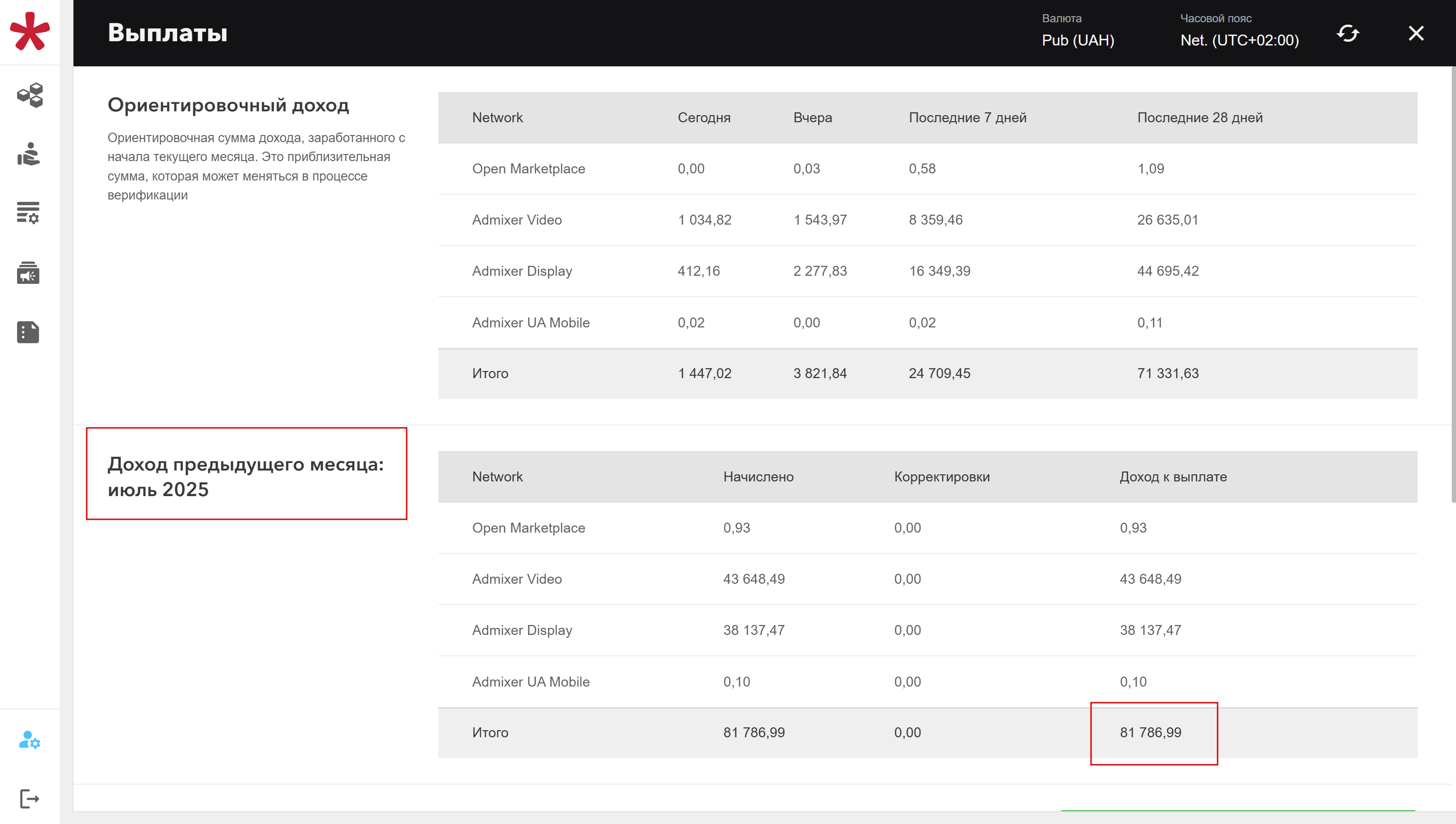Open the Валюта Pub (UAH) selector
1456x824 pixels.
pos(1078,32)
